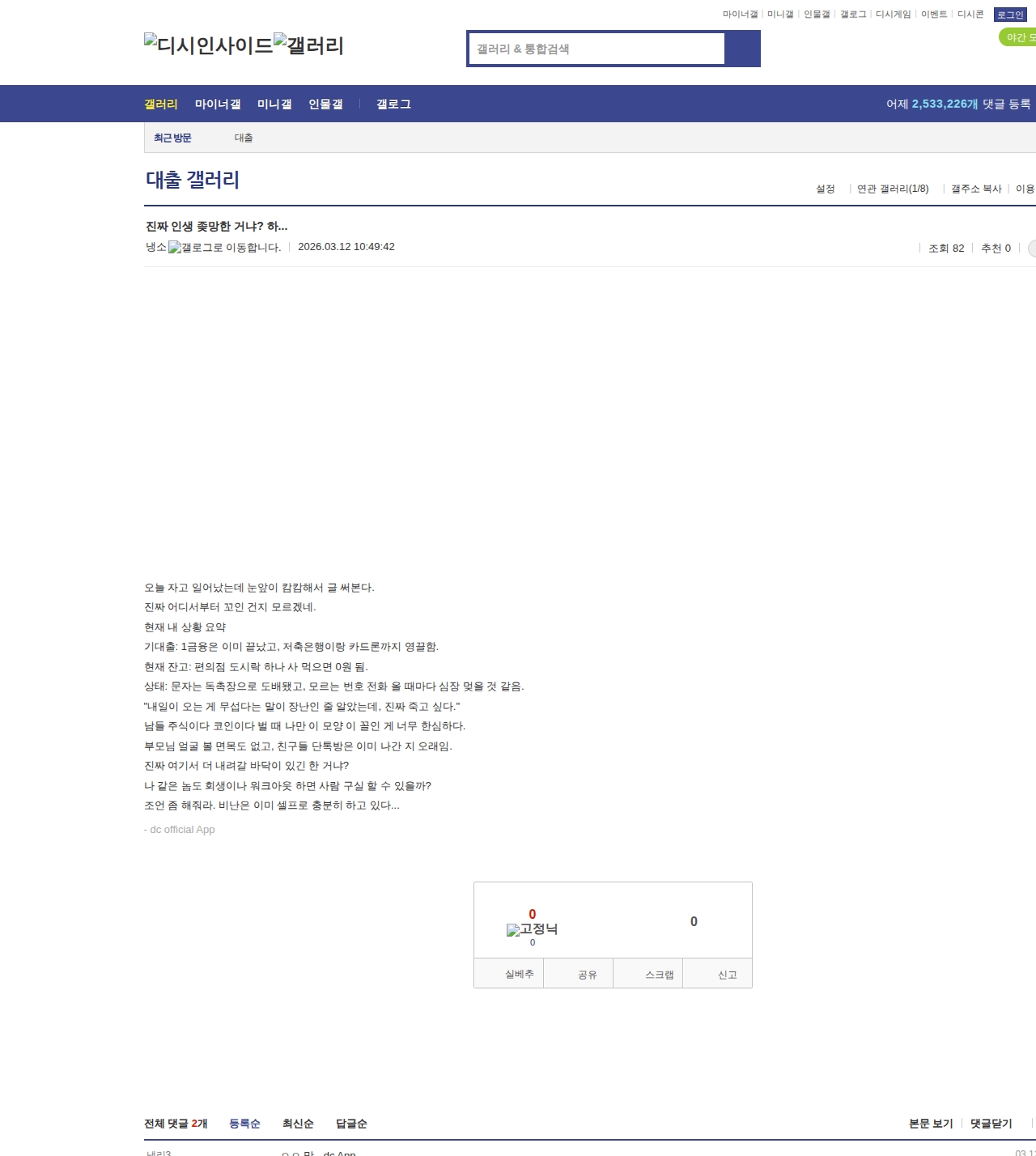This screenshot has width=1036, height=1156.
Task: Click the line starting 상태: 문자는 독촉장으로
Action: pyautogui.click(x=334, y=686)
